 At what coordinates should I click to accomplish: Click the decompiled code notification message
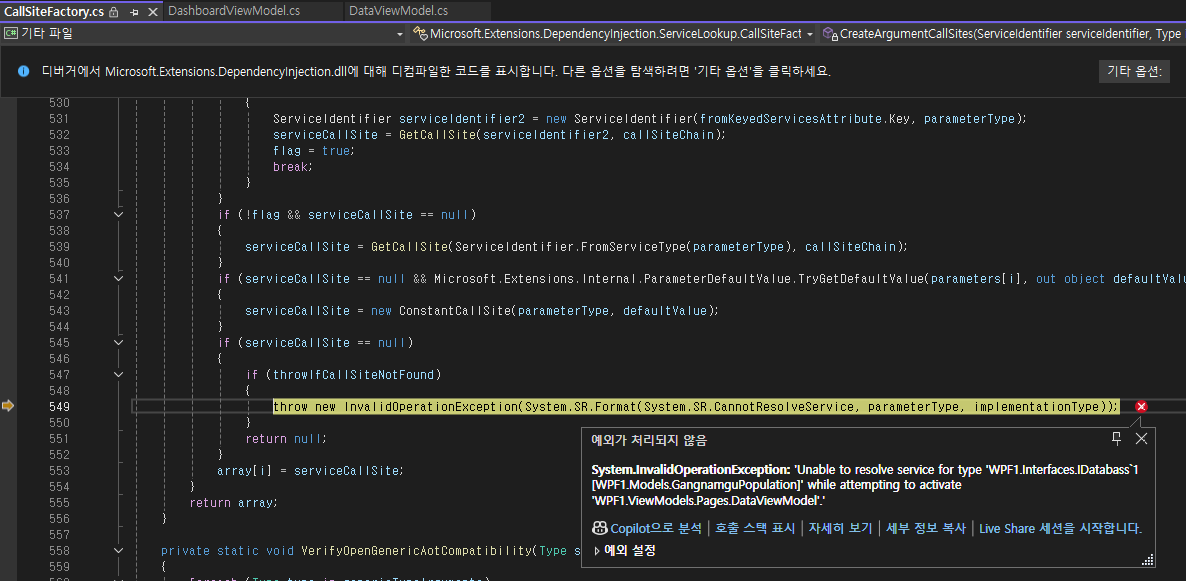click(x=436, y=71)
